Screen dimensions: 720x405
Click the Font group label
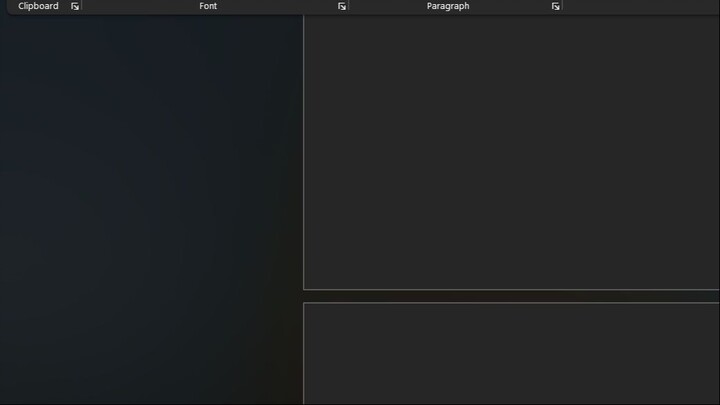(x=208, y=6)
